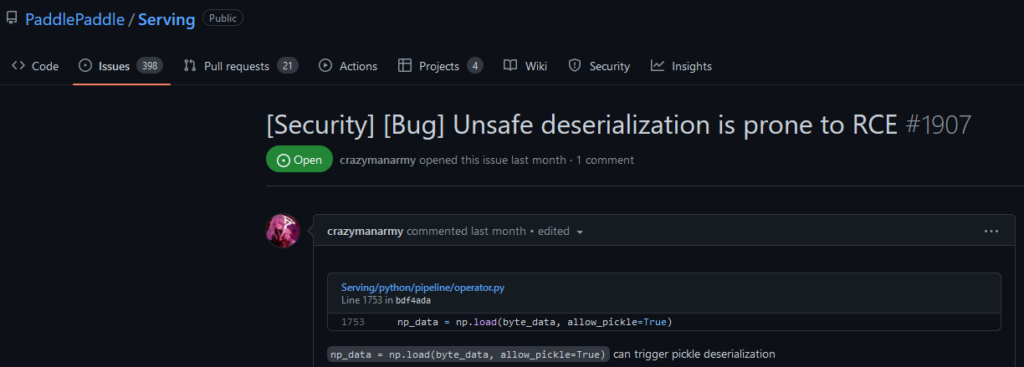Viewport: 1024px width, 367px height.
Task: Click the Security shield icon
Action: click(x=575, y=65)
